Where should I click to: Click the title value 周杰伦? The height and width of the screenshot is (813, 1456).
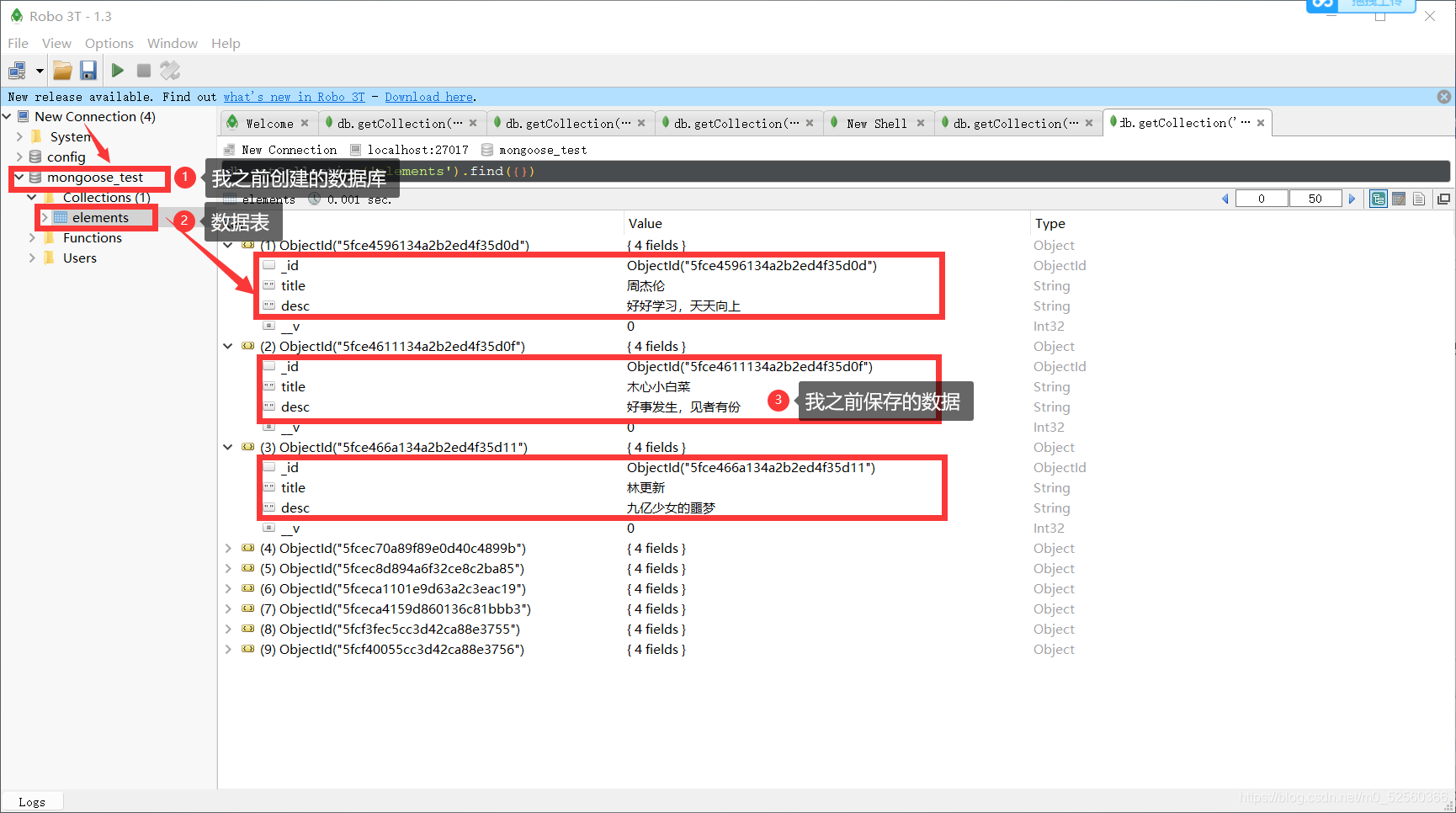646,285
